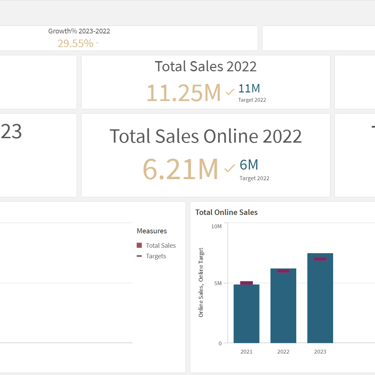
Task: Open the Total Sales 2022 KPI value
Action: [x=184, y=92]
